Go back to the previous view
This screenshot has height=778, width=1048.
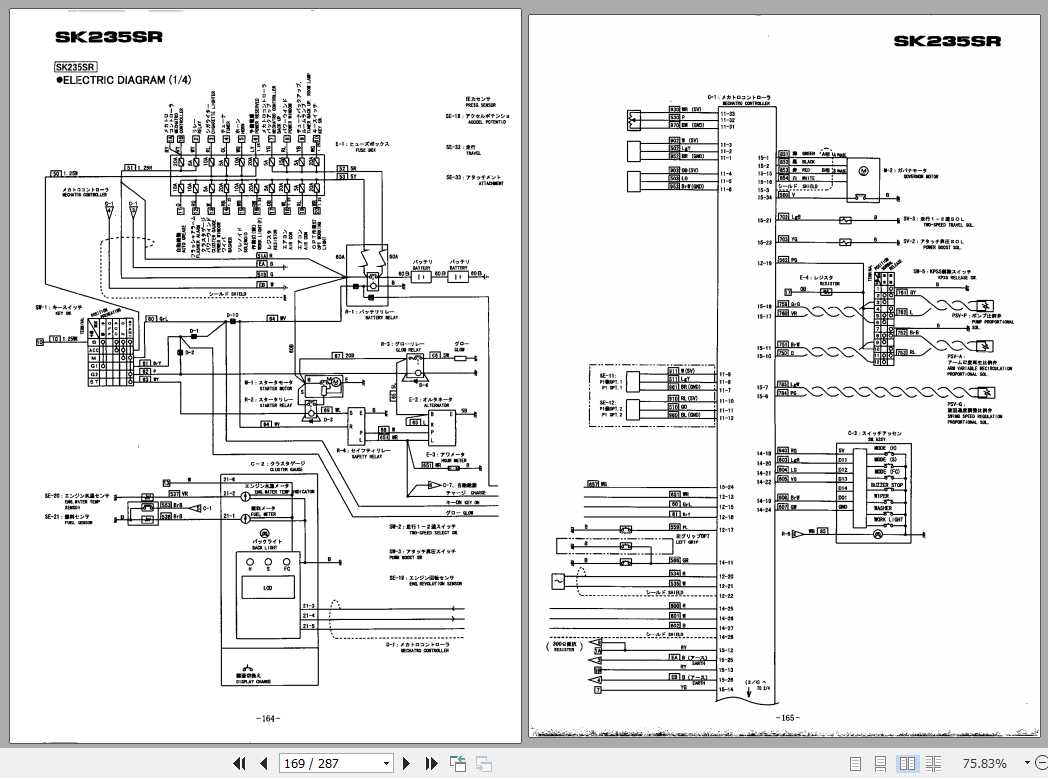[458, 763]
